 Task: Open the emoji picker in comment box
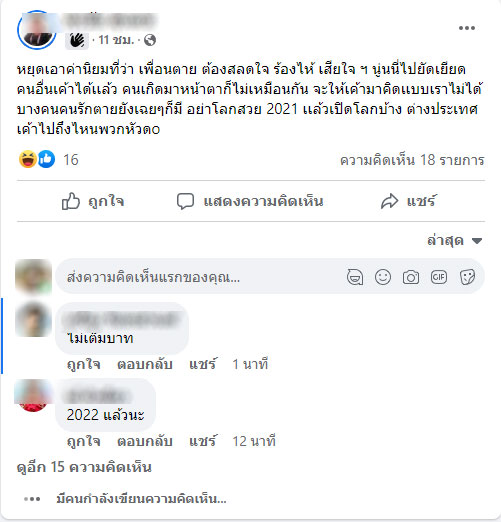pyautogui.click(x=383, y=277)
